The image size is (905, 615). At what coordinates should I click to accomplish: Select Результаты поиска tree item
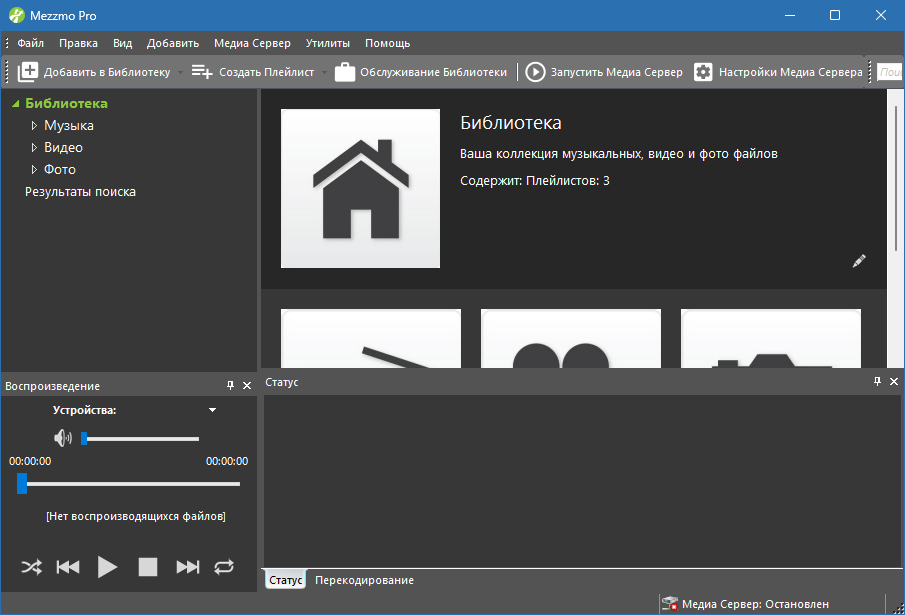tap(80, 192)
